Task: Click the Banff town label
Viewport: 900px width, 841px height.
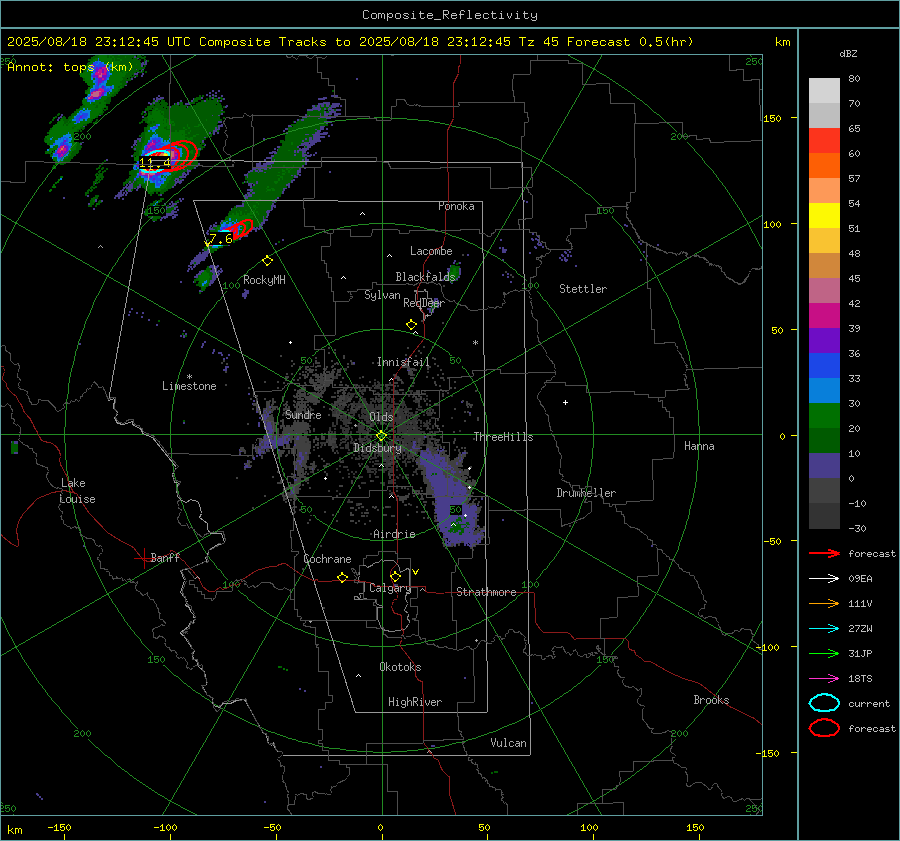Action: pos(165,557)
